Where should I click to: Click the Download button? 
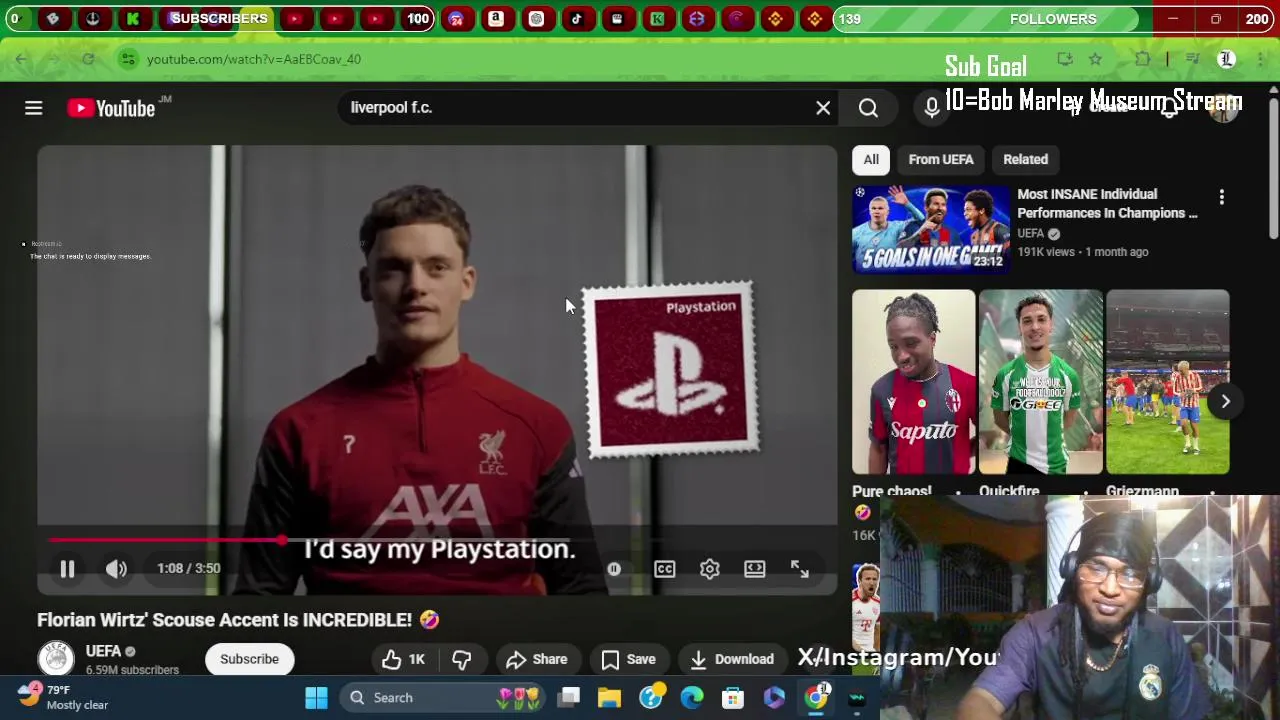coord(732,659)
